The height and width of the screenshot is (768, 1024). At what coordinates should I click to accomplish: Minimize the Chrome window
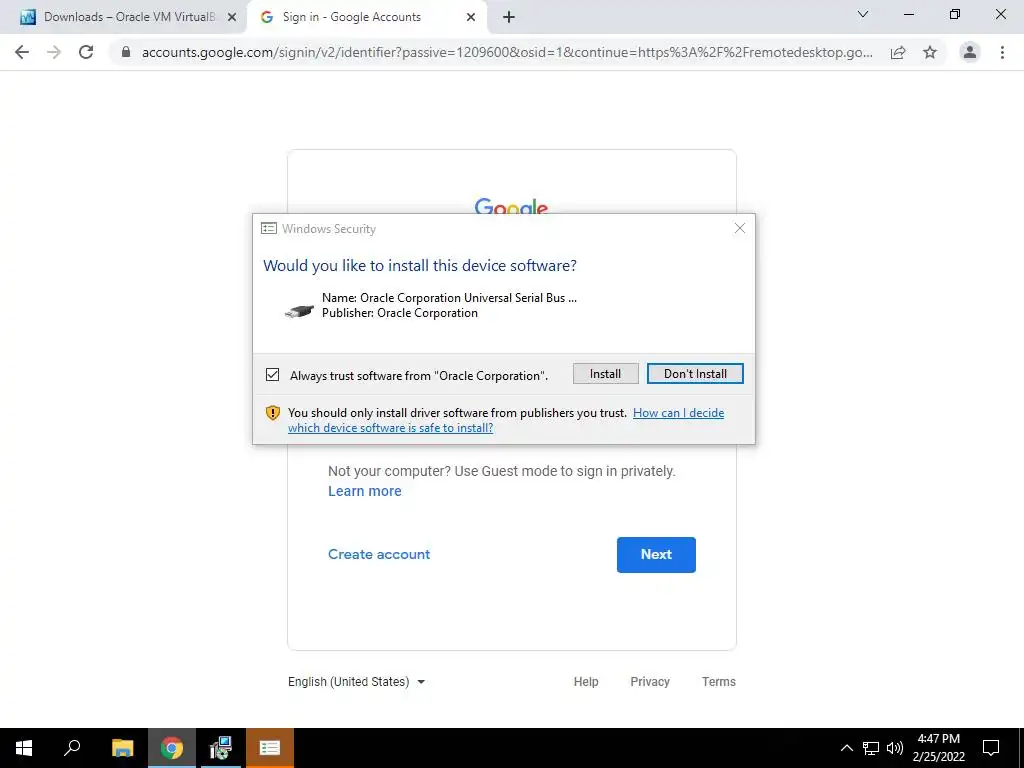click(x=908, y=14)
